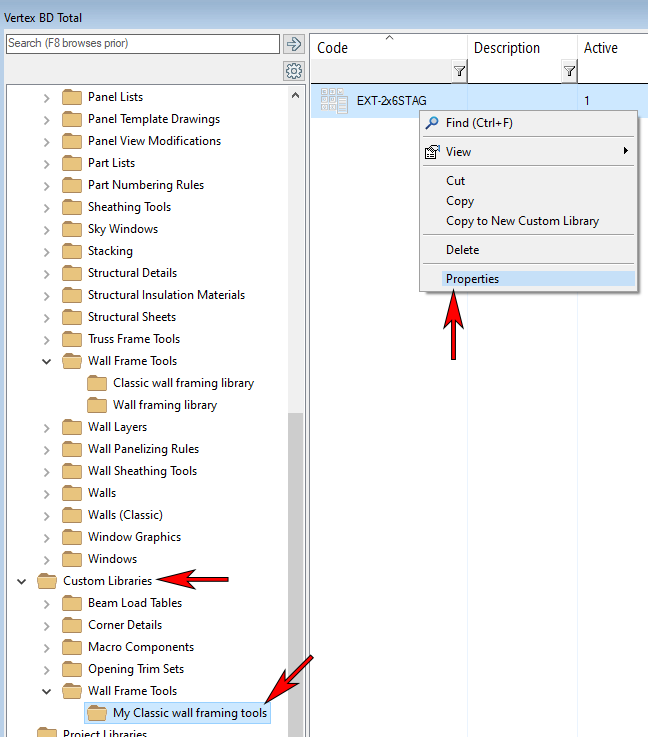Click the Part Lists folder icon
Screen dimensions: 648x737
72,164
